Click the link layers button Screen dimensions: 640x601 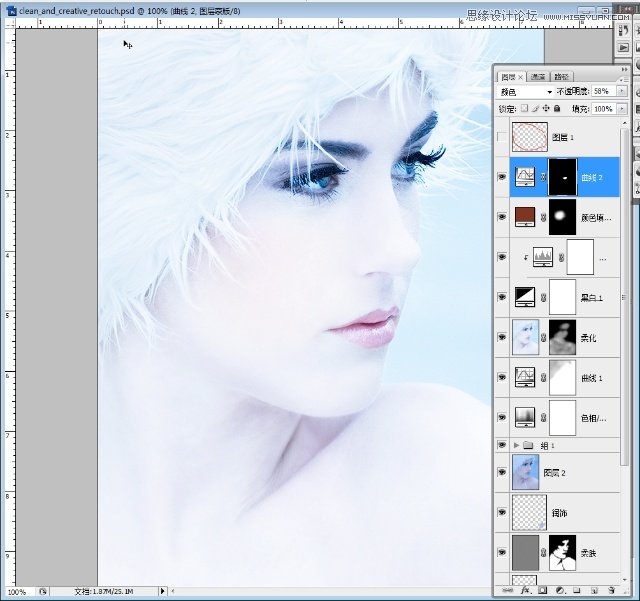(508, 590)
